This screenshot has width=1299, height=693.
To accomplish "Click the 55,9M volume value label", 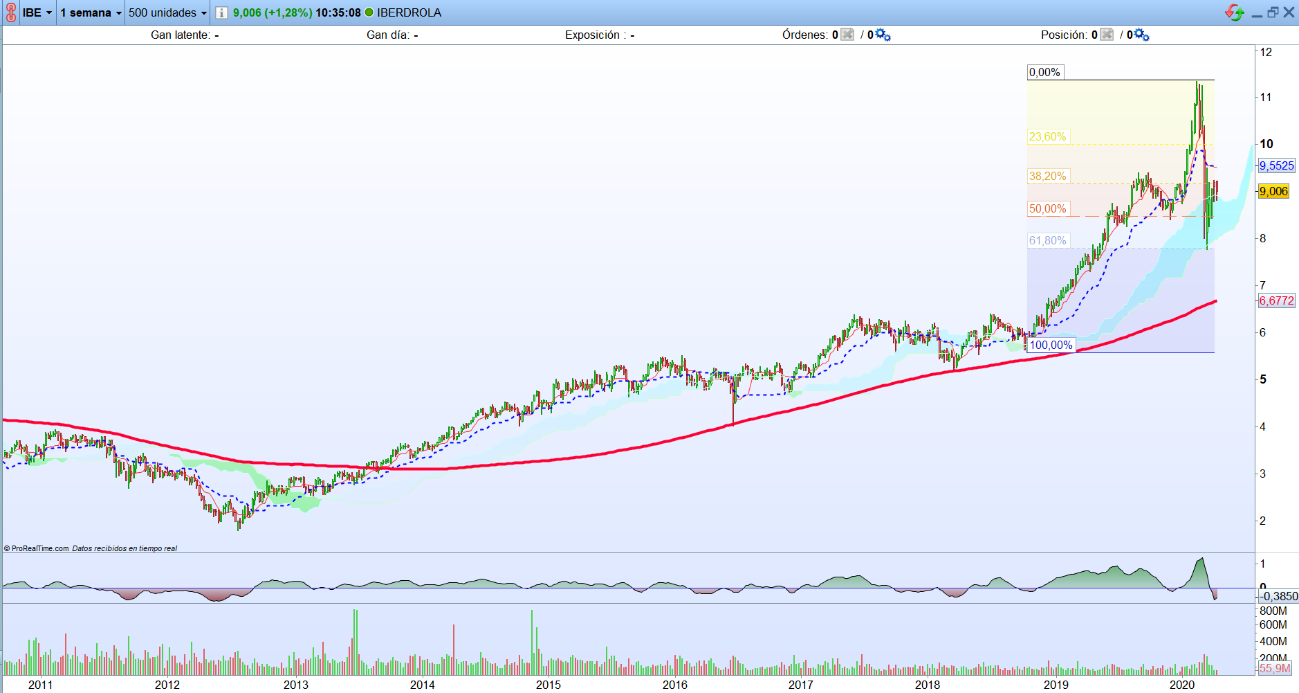I will point(1274,668).
